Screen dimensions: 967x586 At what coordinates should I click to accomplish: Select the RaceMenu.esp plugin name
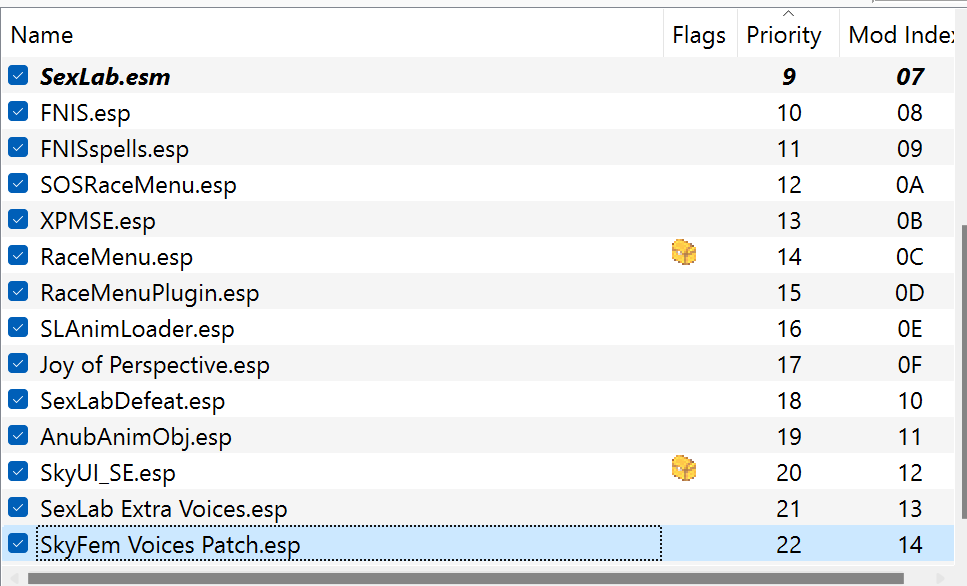(117, 257)
